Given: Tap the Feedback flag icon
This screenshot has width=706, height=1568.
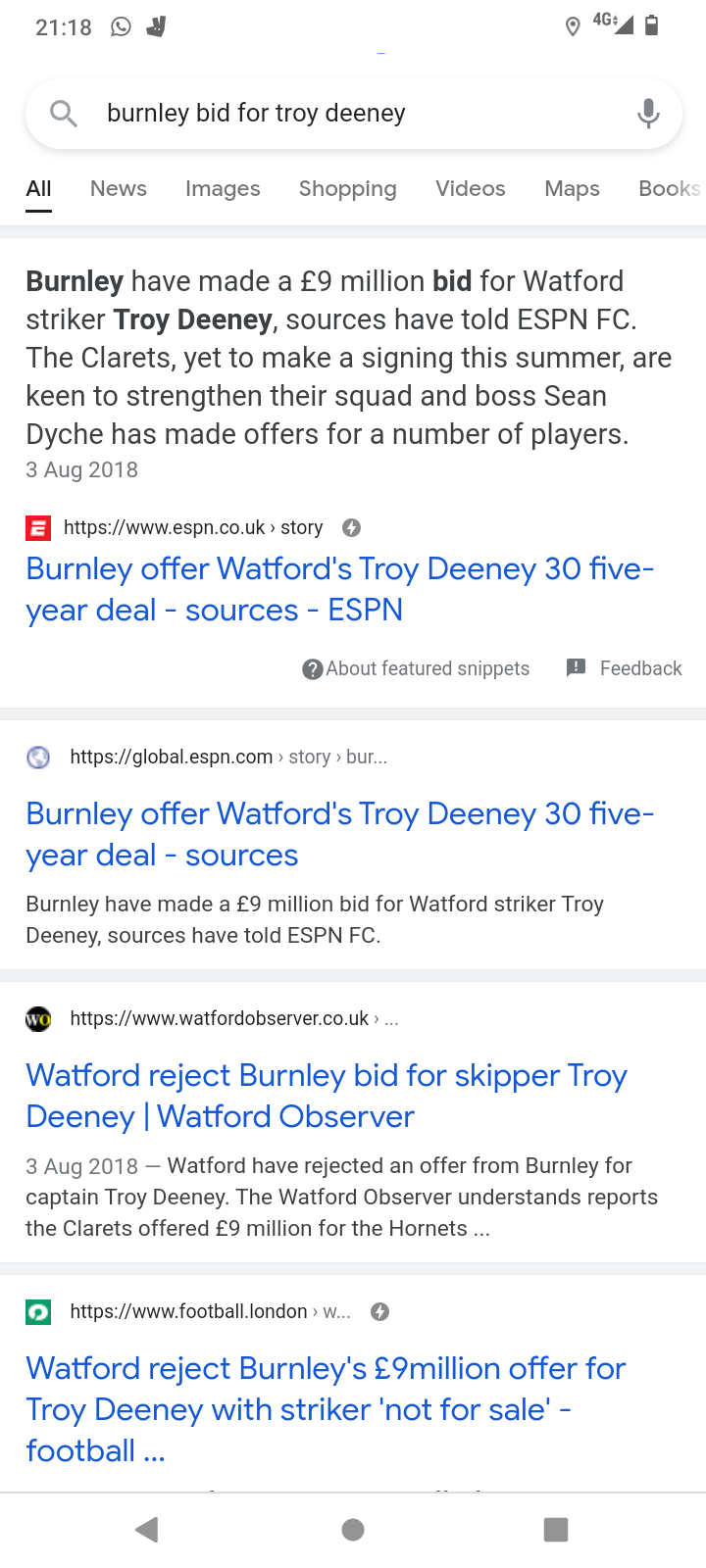Looking at the screenshot, I should pyautogui.click(x=577, y=668).
